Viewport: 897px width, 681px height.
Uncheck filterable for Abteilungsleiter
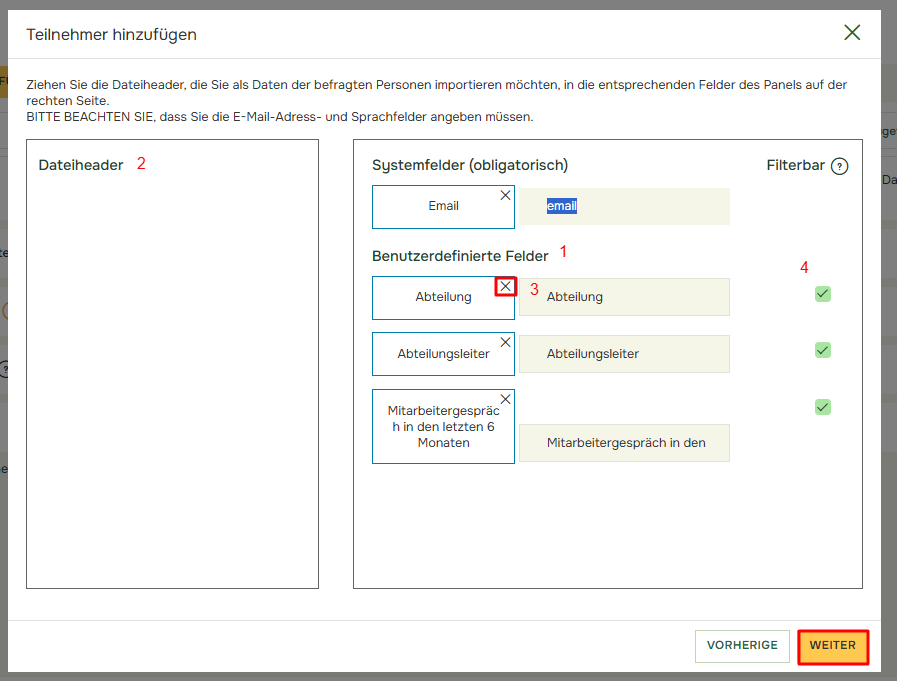pos(823,350)
